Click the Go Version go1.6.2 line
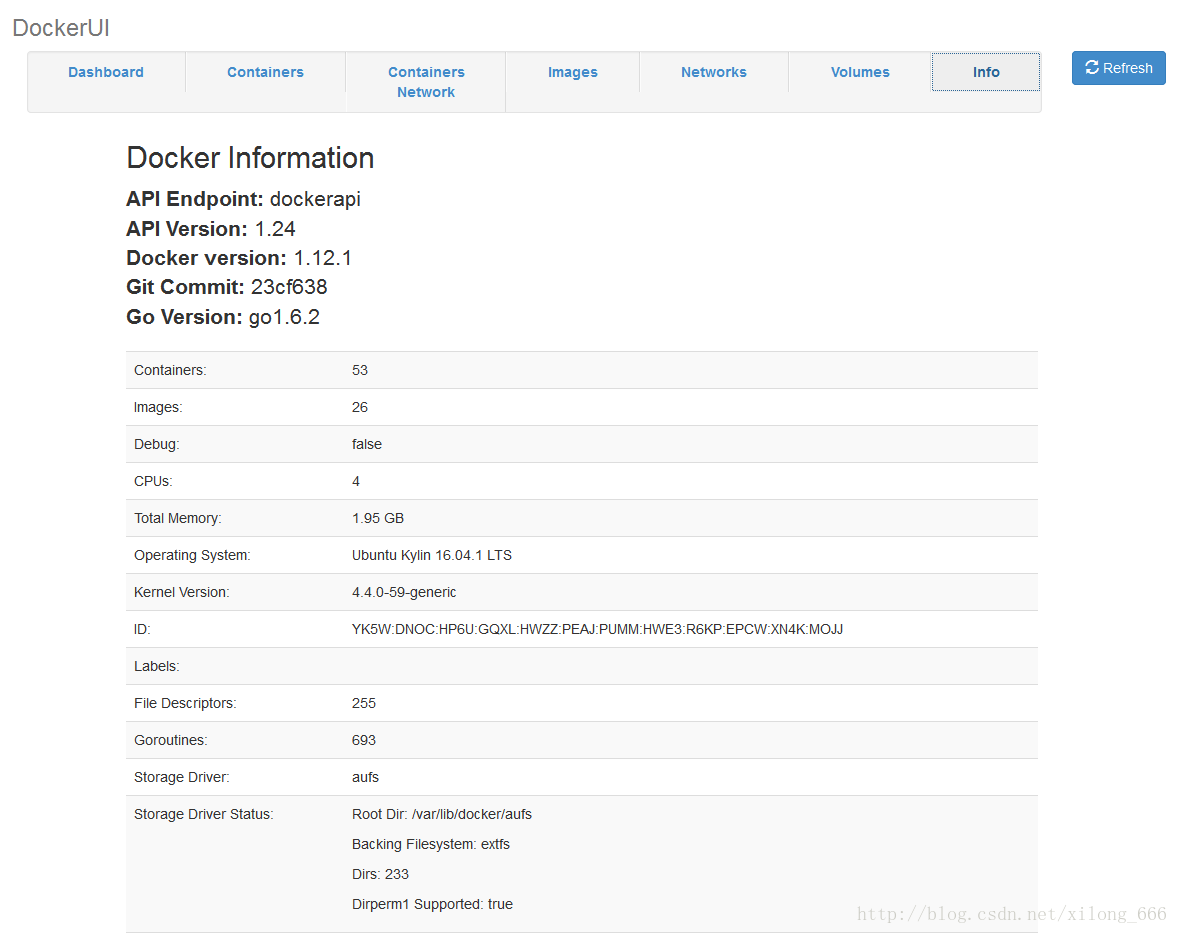This screenshot has height=934, width=1178. 223,317
